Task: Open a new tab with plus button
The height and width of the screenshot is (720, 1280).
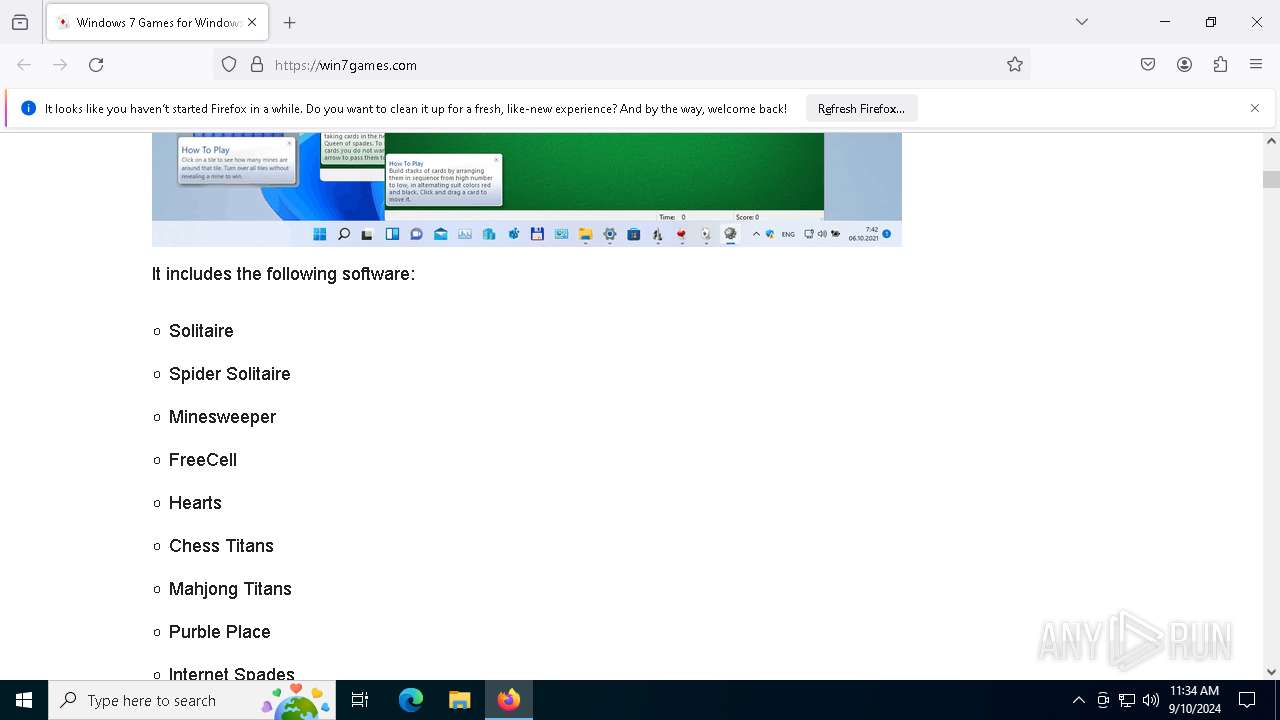Action: pyautogui.click(x=290, y=22)
